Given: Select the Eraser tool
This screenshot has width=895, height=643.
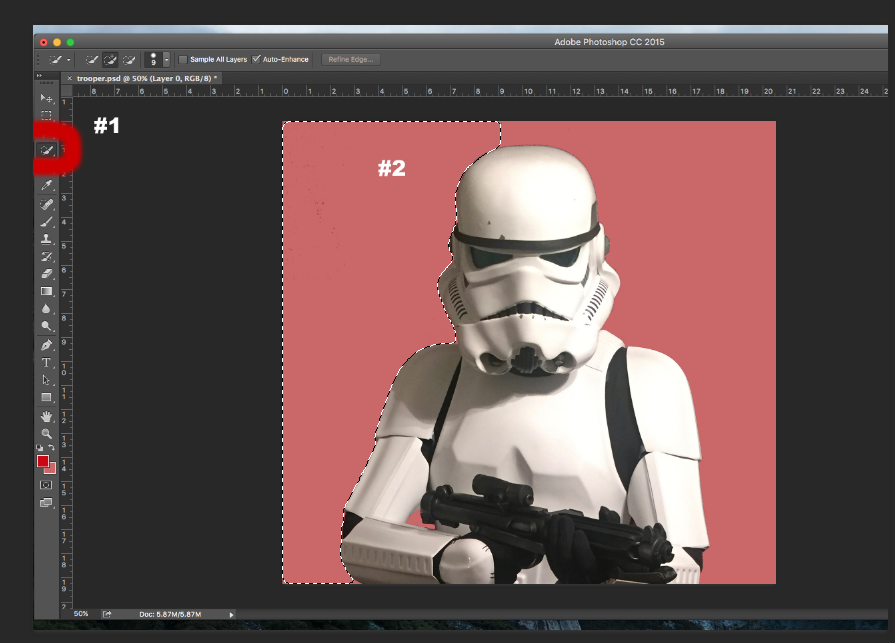Looking at the screenshot, I should 46,274.
